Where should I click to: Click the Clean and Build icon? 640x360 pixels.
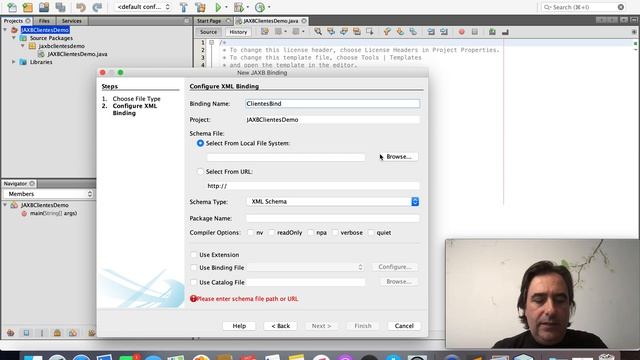click(200, 7)
